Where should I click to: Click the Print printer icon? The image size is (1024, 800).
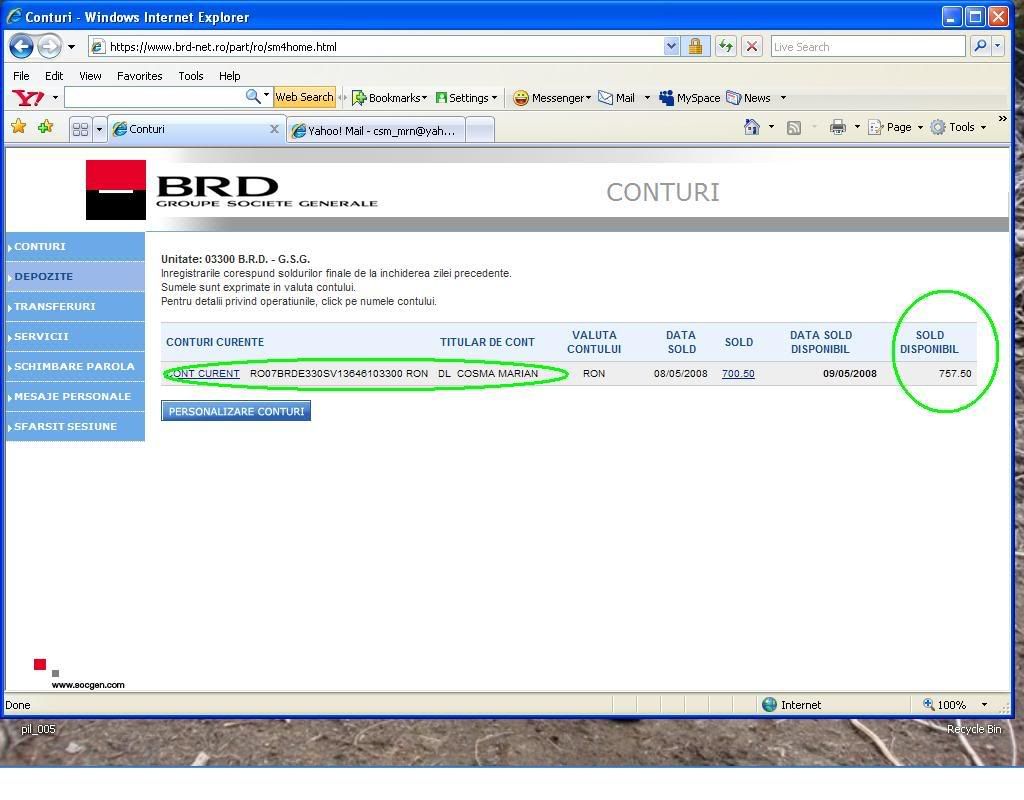[838, 127]
